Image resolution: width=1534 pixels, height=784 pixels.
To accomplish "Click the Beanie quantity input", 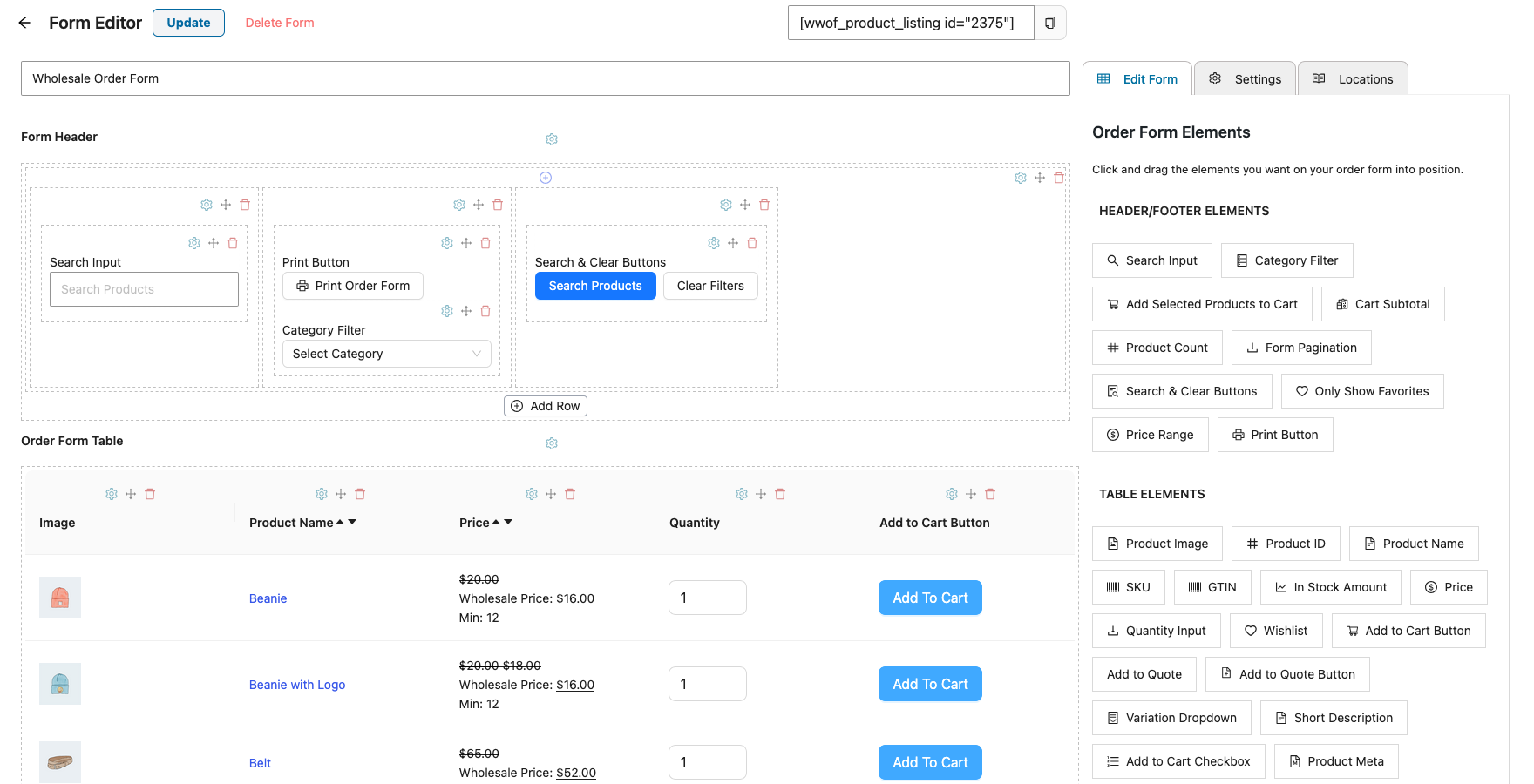I will 708,598.
